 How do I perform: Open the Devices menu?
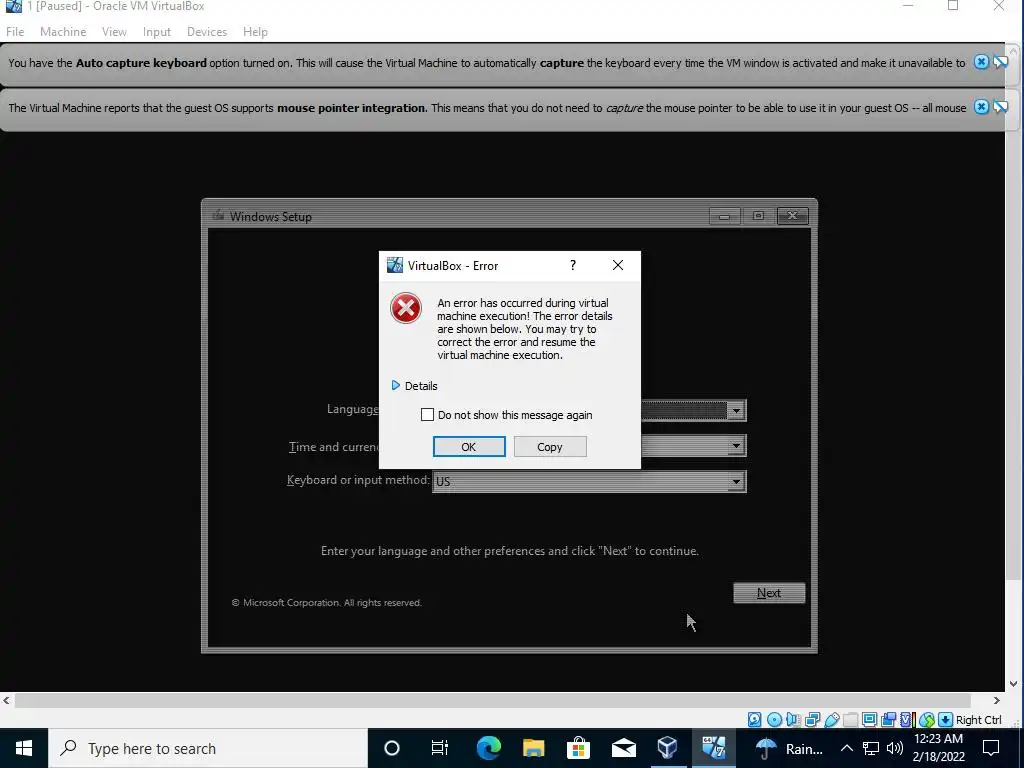pyautogui.click(x=206, y=31)
